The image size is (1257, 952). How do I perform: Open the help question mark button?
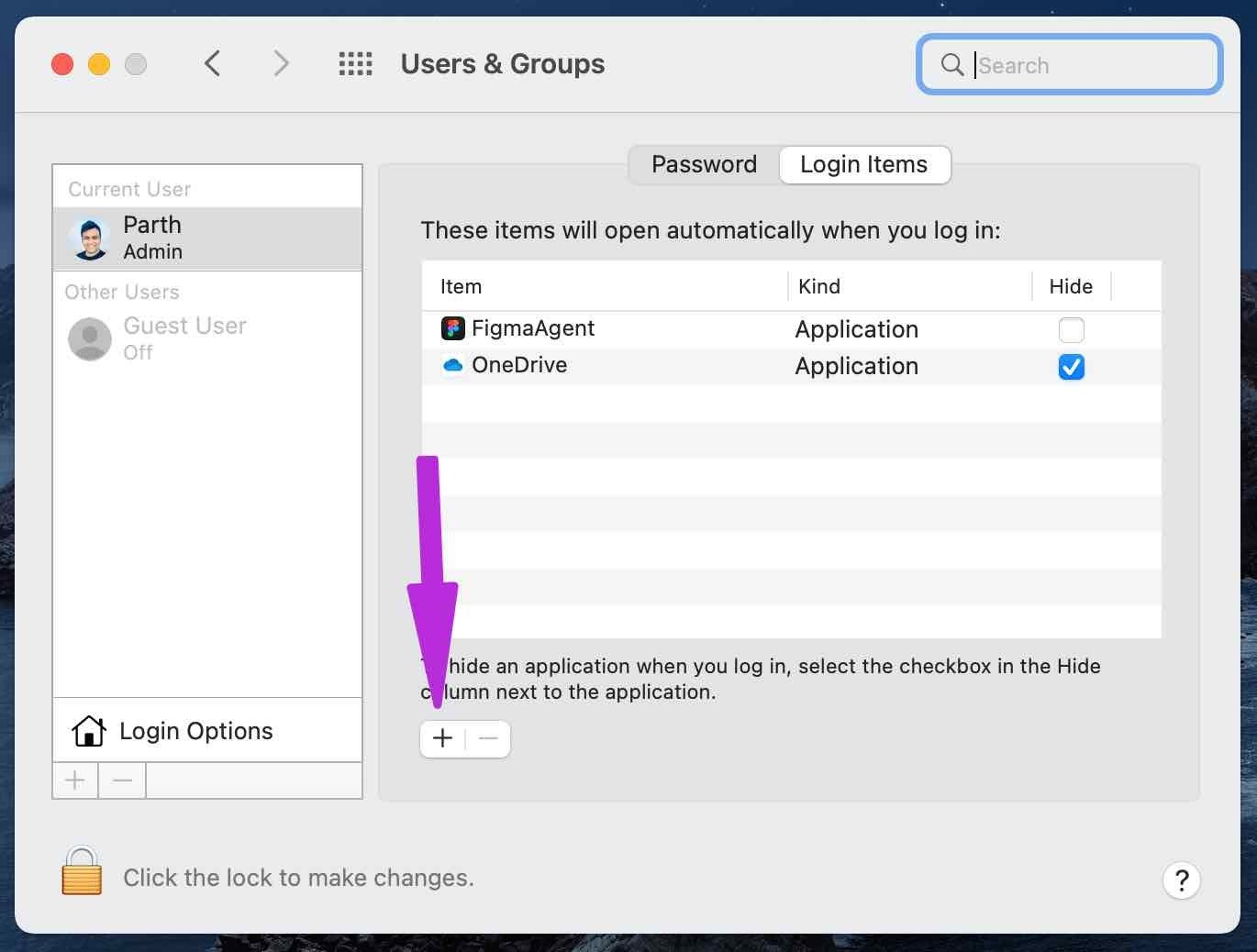tap(1181, 880)
